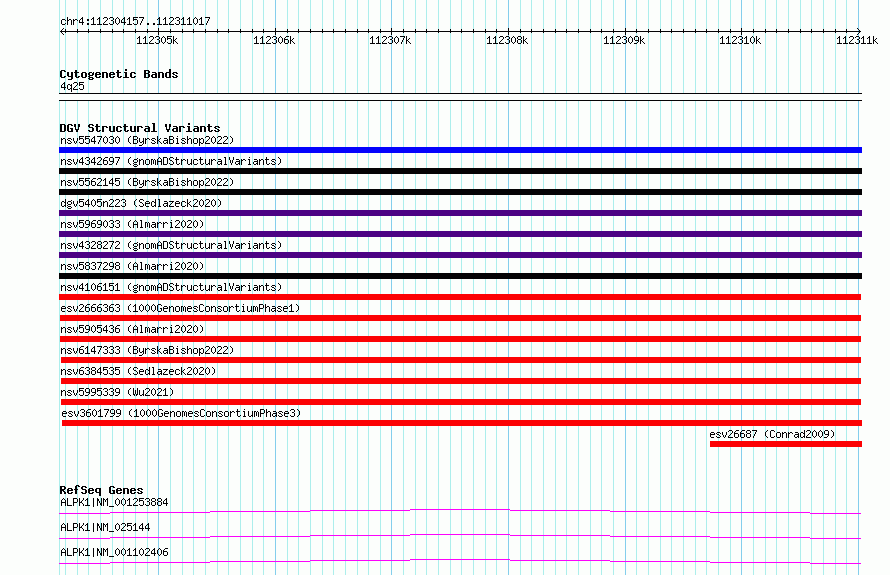Open the nsv4342697 (gnomADStructuralVariants) label

pyautogui.click(x=171, y=161)
